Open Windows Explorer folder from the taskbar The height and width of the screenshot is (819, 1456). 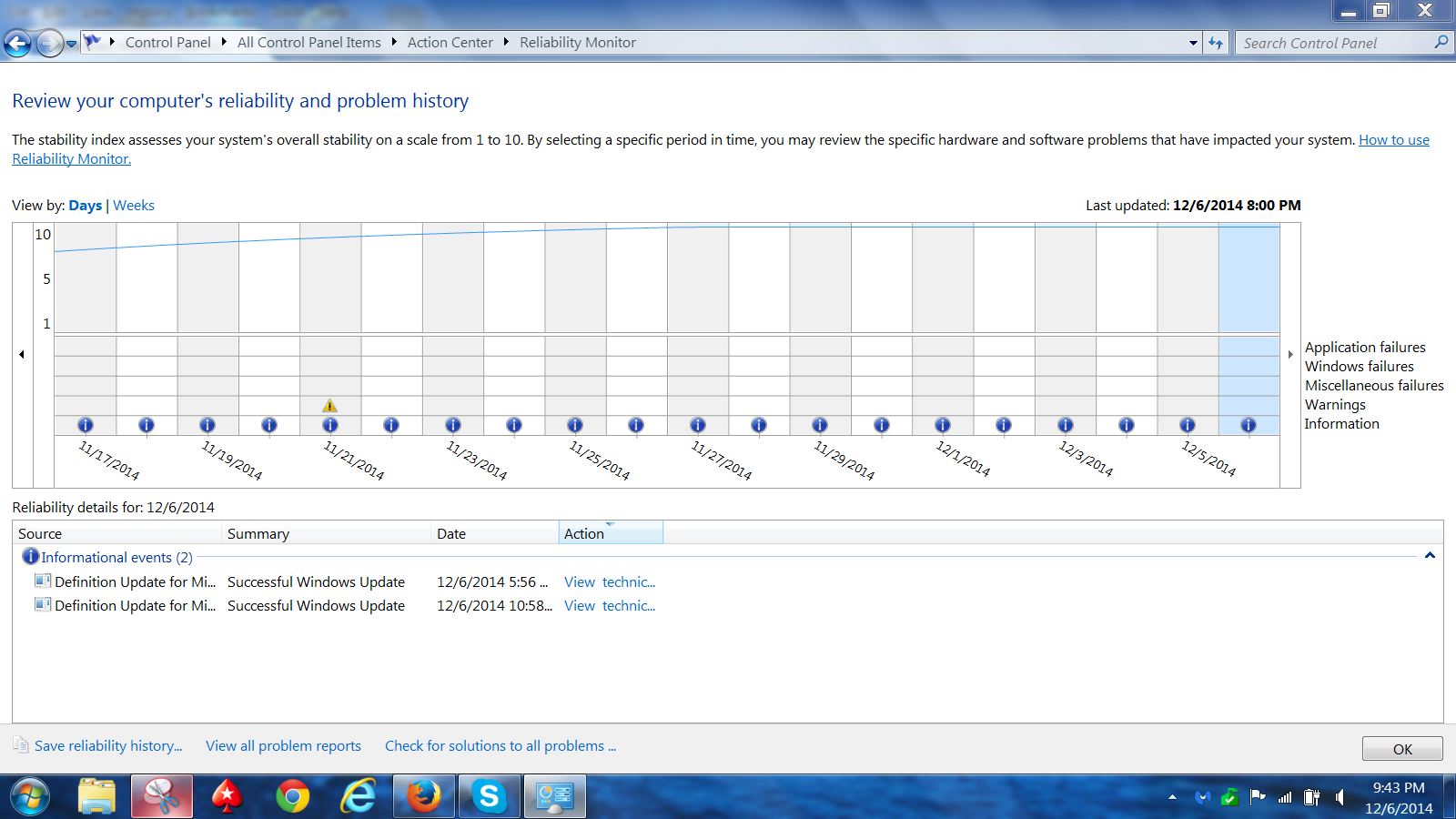click(96, 797)
